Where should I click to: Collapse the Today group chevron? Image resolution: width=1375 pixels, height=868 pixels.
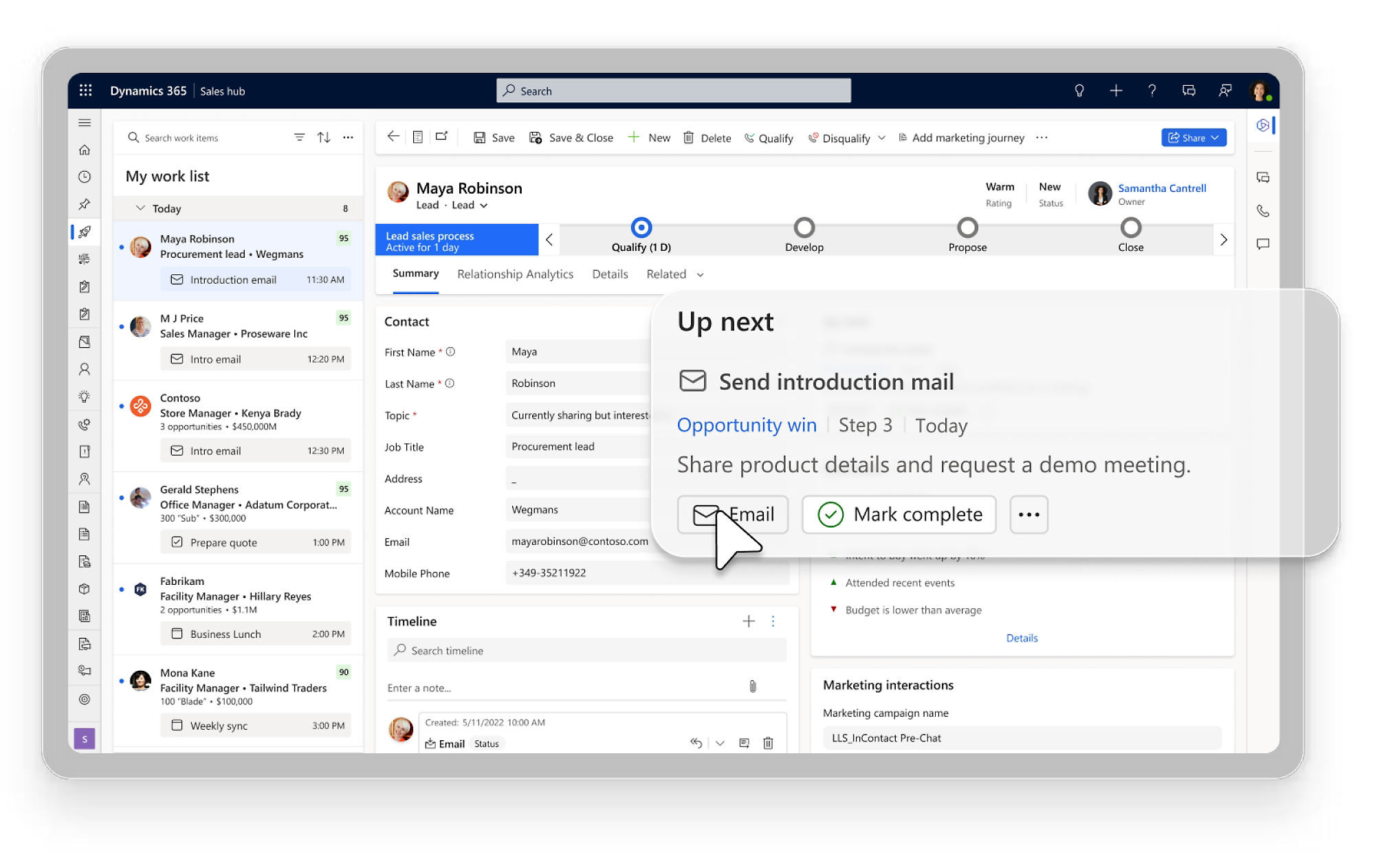140,208
